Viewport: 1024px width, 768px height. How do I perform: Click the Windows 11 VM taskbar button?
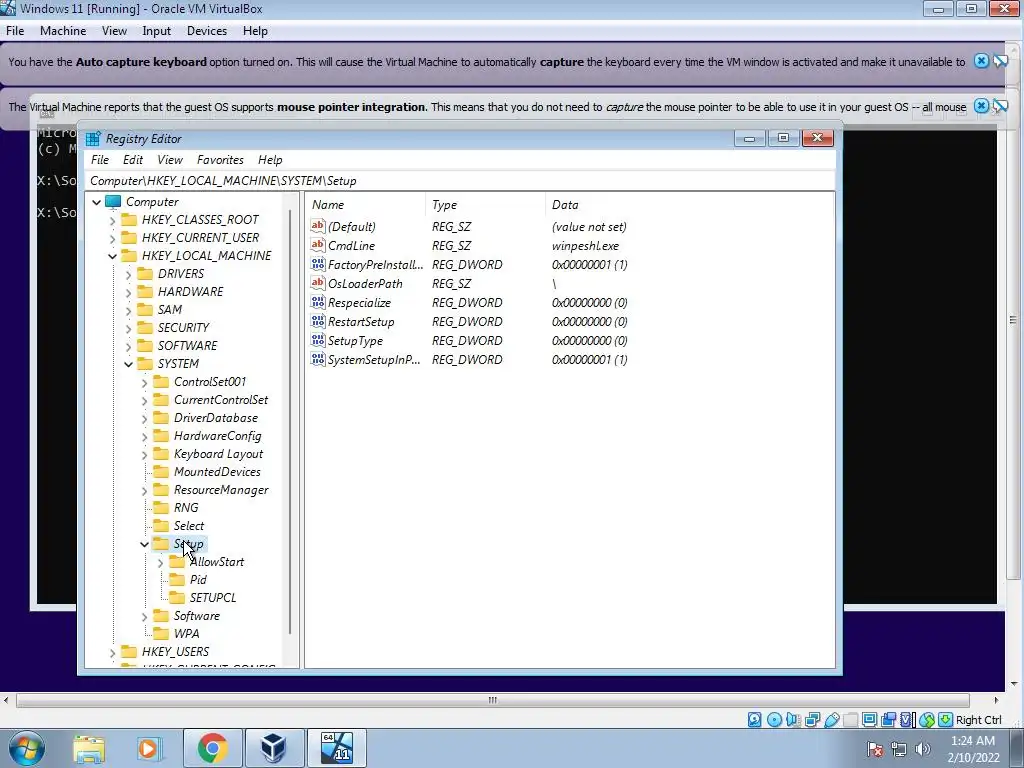(336, 748)
